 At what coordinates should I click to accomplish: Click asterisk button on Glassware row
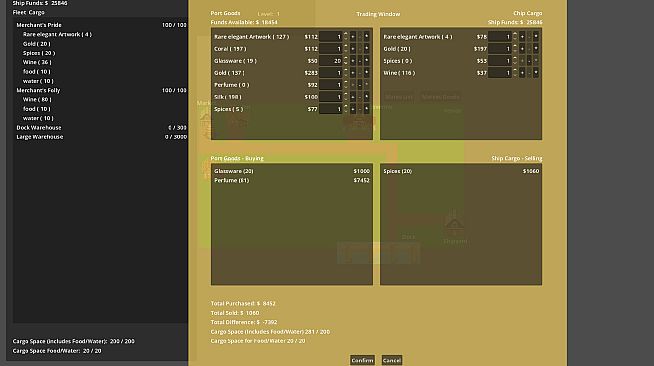(367, 61)
